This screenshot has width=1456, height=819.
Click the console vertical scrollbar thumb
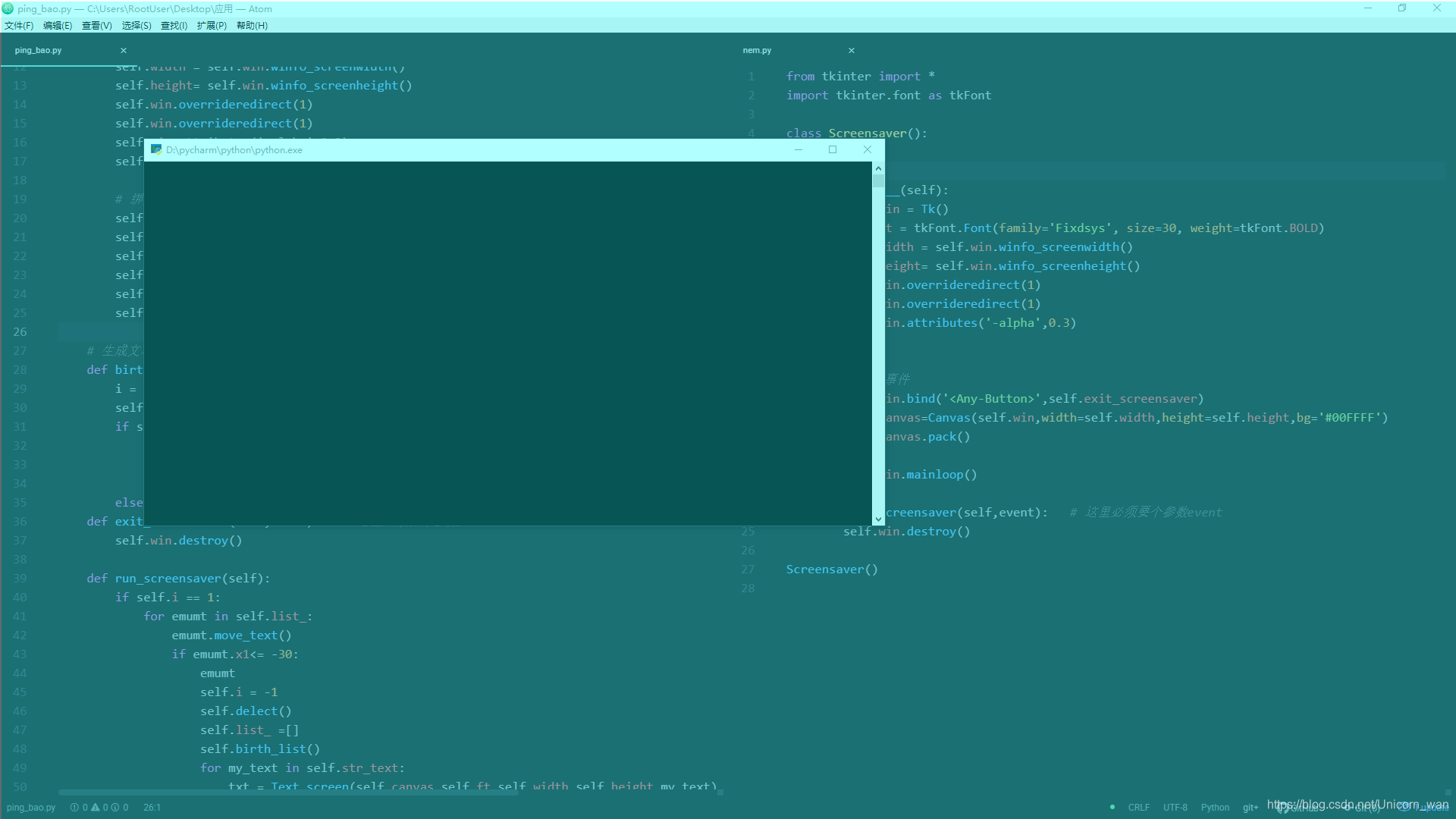point(878,180)
